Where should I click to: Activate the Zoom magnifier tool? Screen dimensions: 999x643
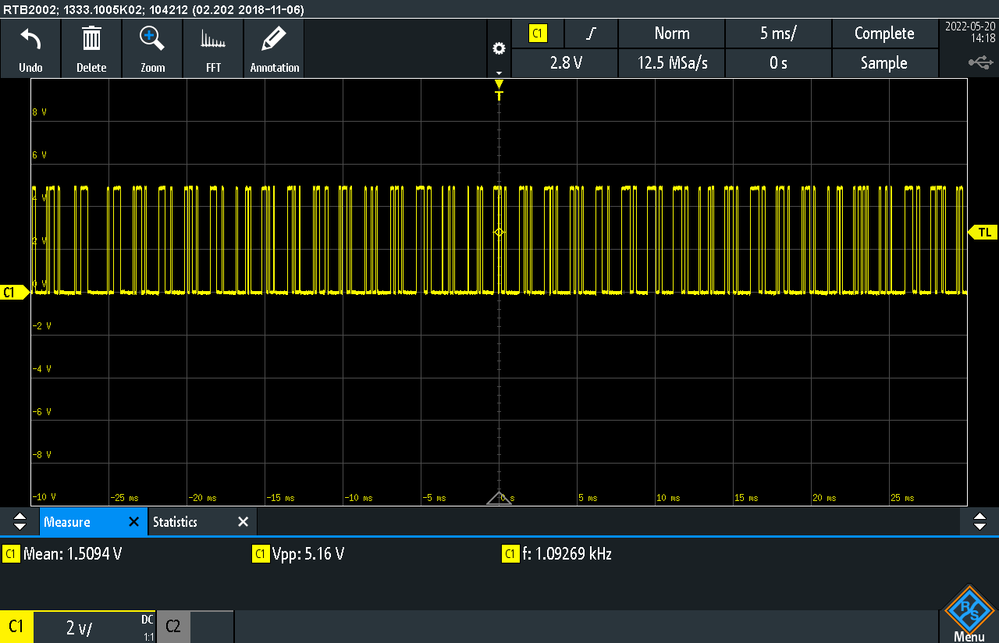[x=152, y=49]
